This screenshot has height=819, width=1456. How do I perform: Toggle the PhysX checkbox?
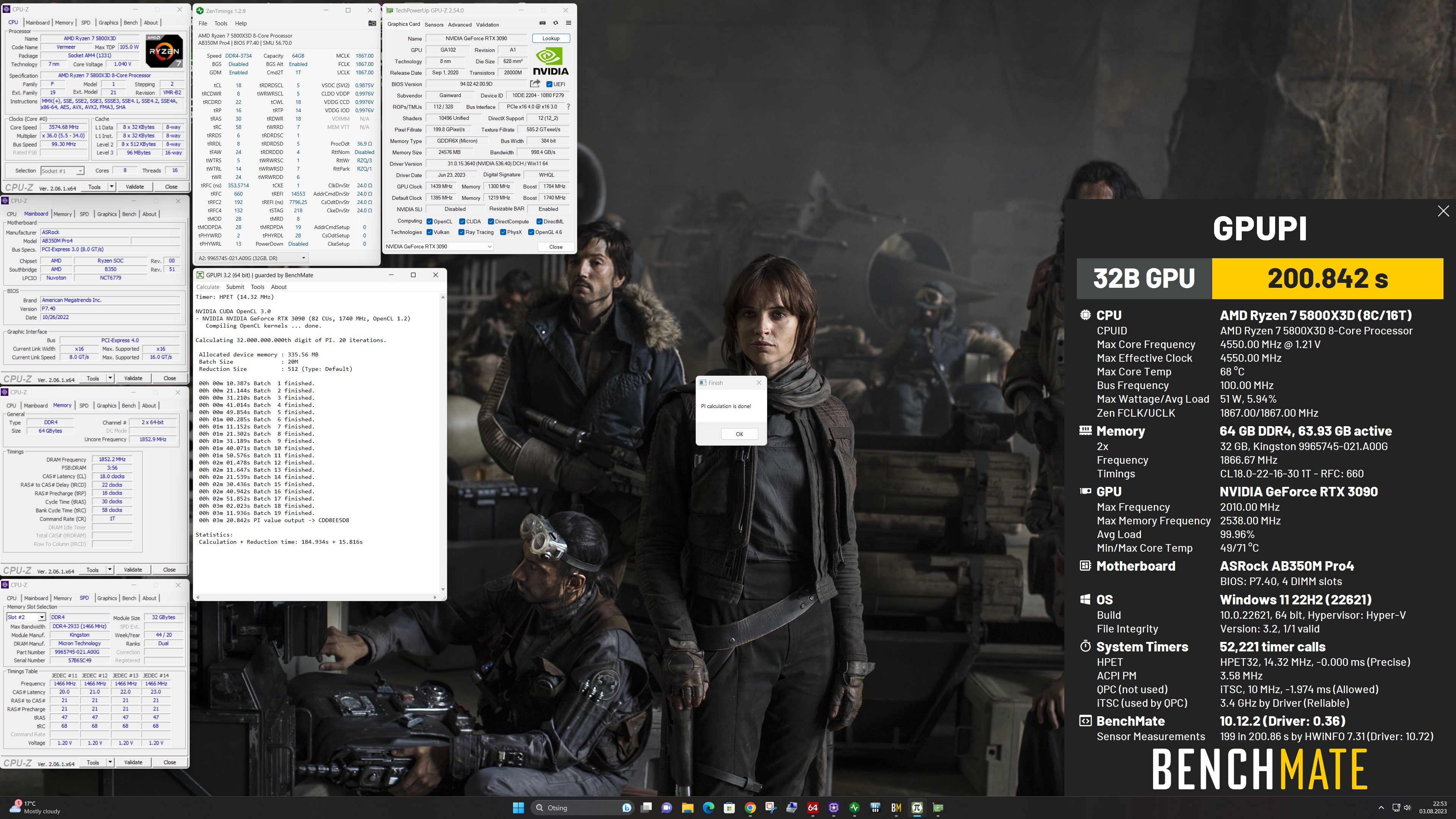coord(503,232)
